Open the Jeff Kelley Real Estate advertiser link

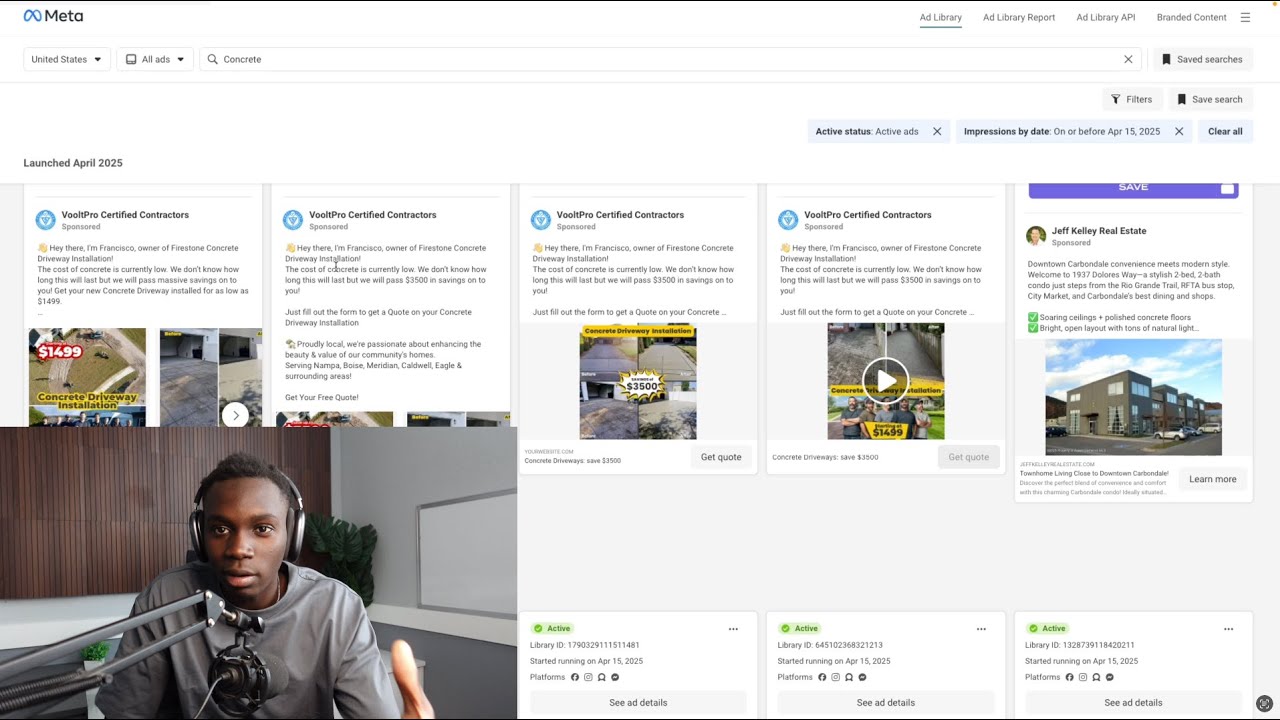pyautogui.click(x=1099, y=231)
